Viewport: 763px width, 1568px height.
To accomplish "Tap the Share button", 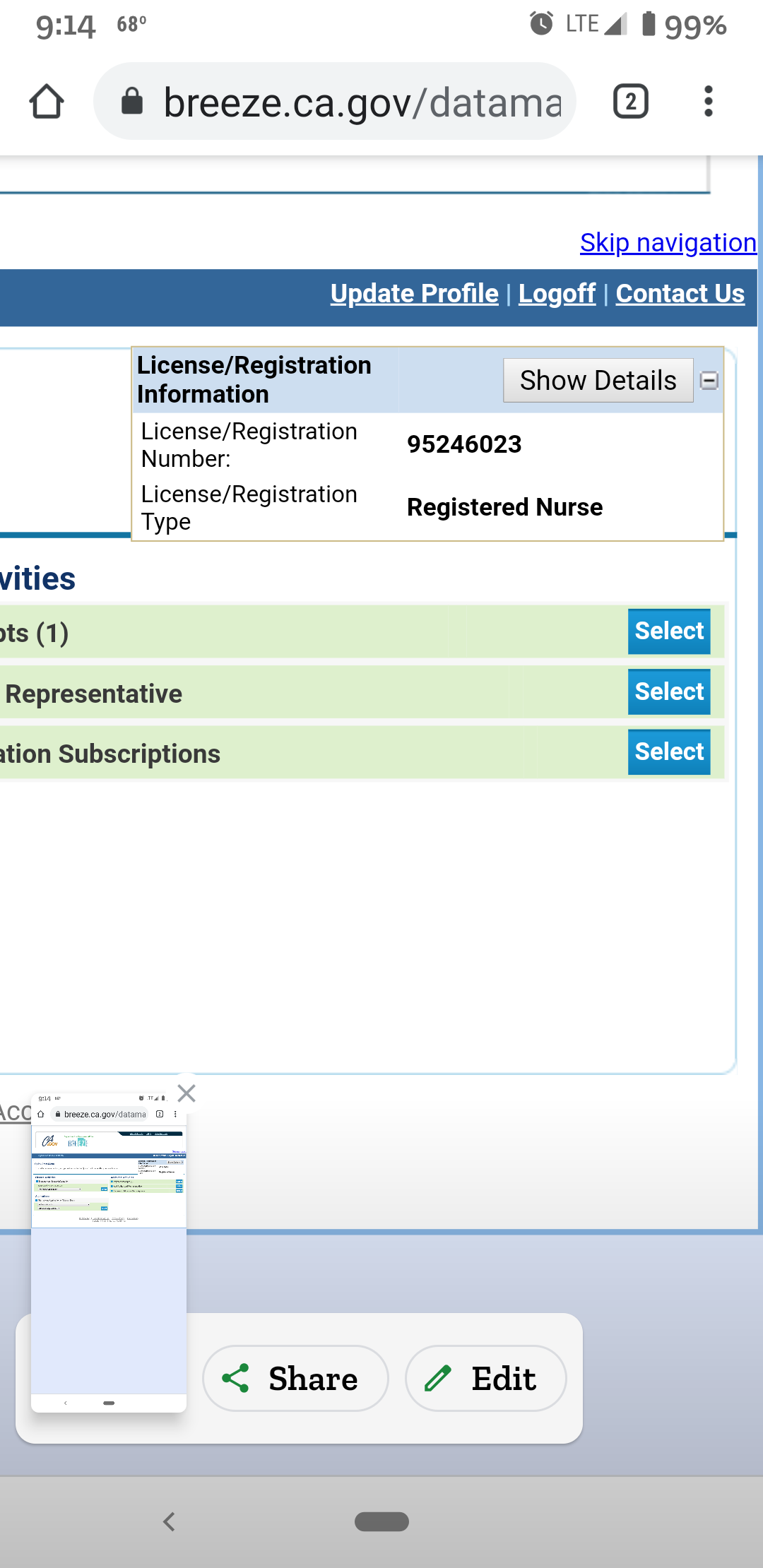I will [x=295, y=1378].
